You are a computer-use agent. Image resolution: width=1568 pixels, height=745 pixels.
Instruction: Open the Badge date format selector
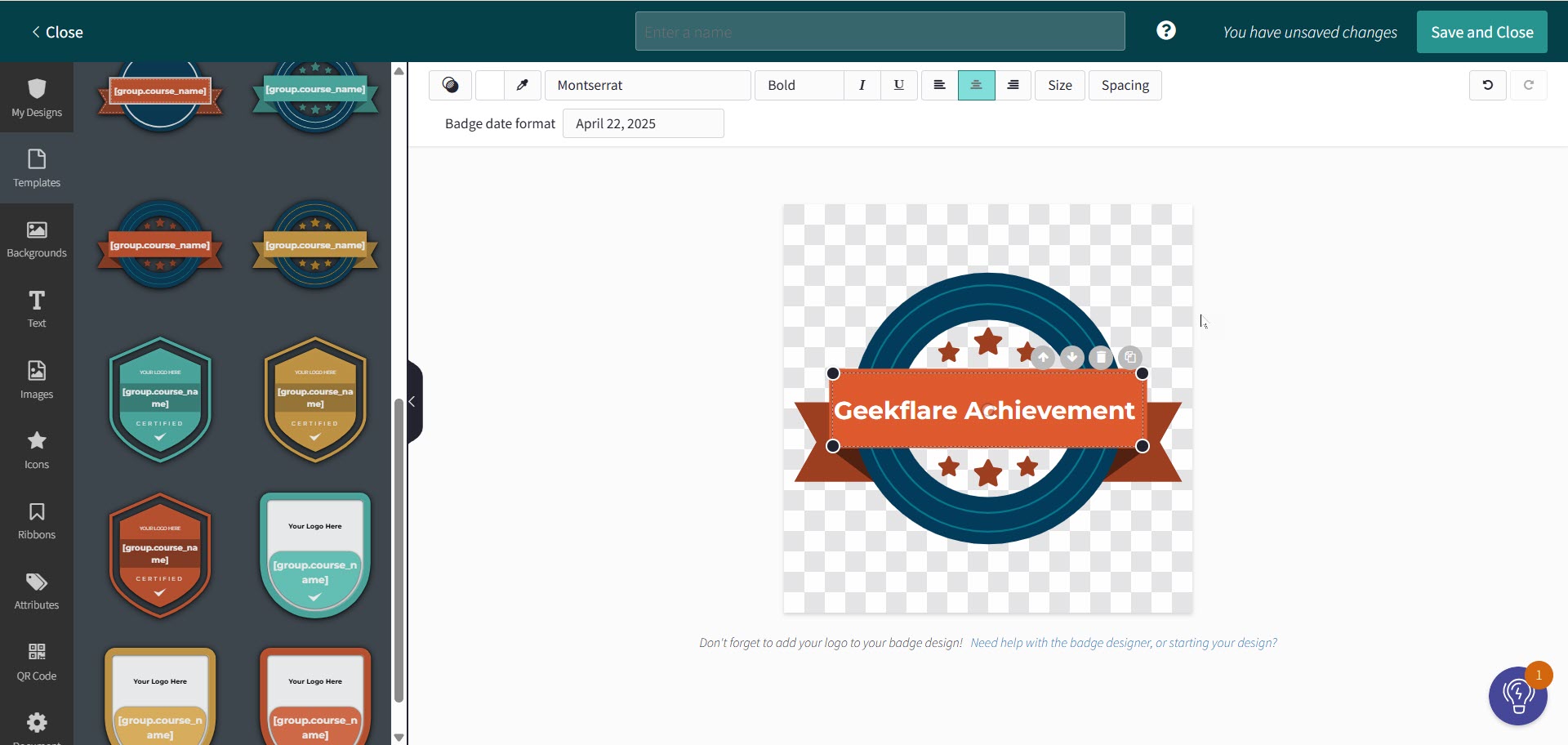click(x=643, y=123)
